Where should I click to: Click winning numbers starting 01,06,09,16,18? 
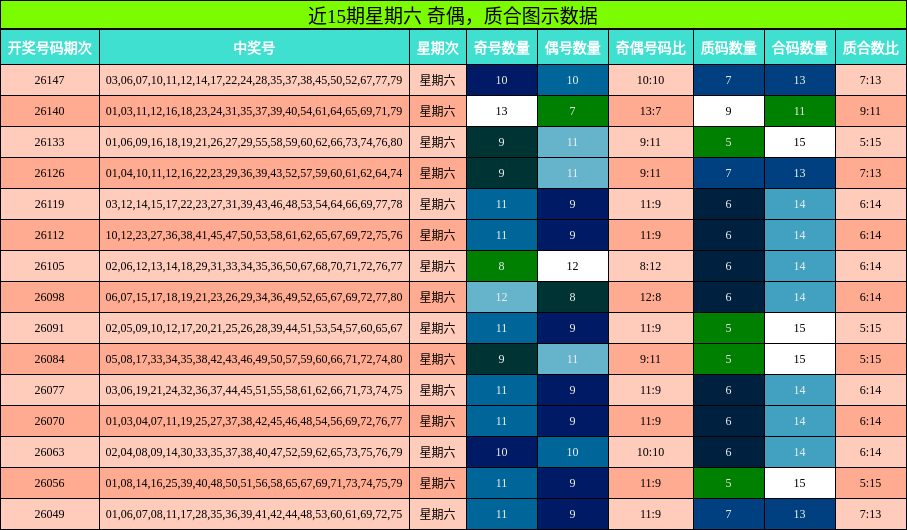click(x=255, y=142)
